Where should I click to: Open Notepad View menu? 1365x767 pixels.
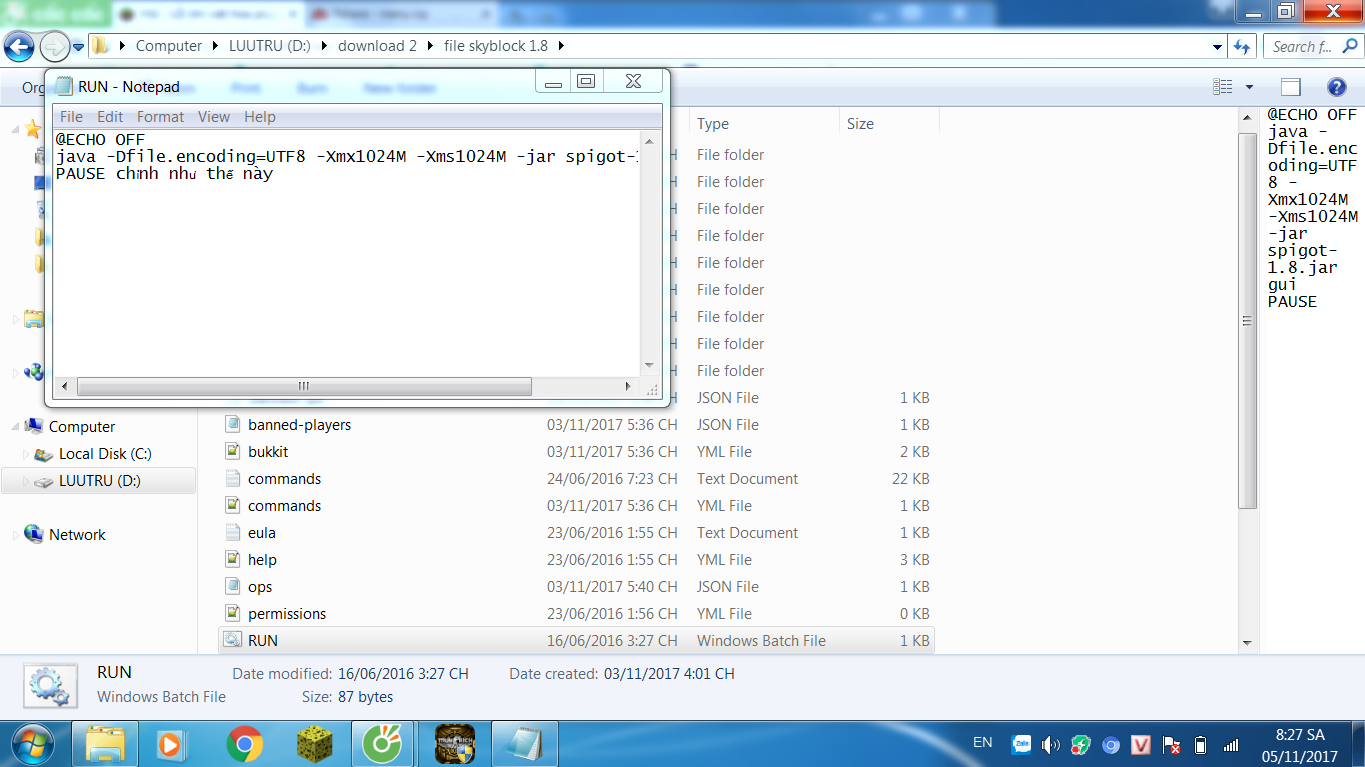[x=214, y=117]
